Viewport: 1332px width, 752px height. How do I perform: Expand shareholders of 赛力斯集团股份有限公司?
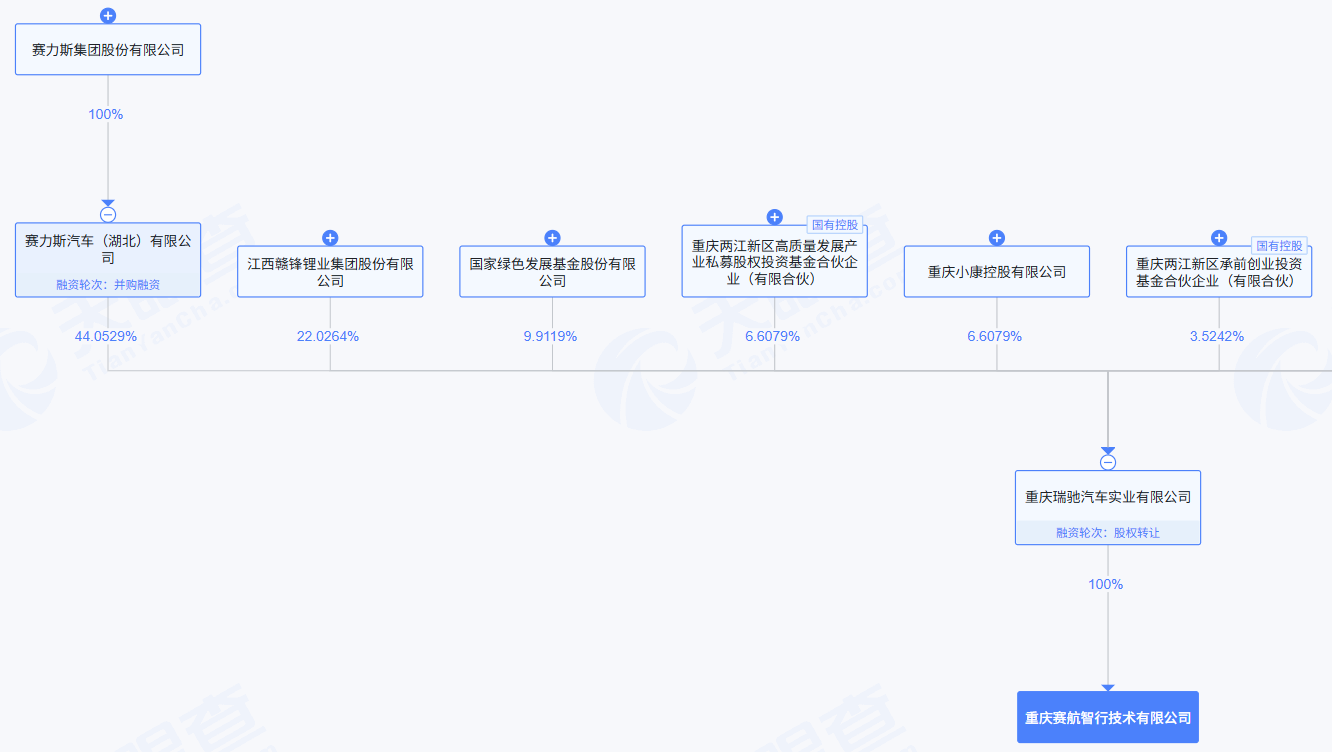[108, 15]
